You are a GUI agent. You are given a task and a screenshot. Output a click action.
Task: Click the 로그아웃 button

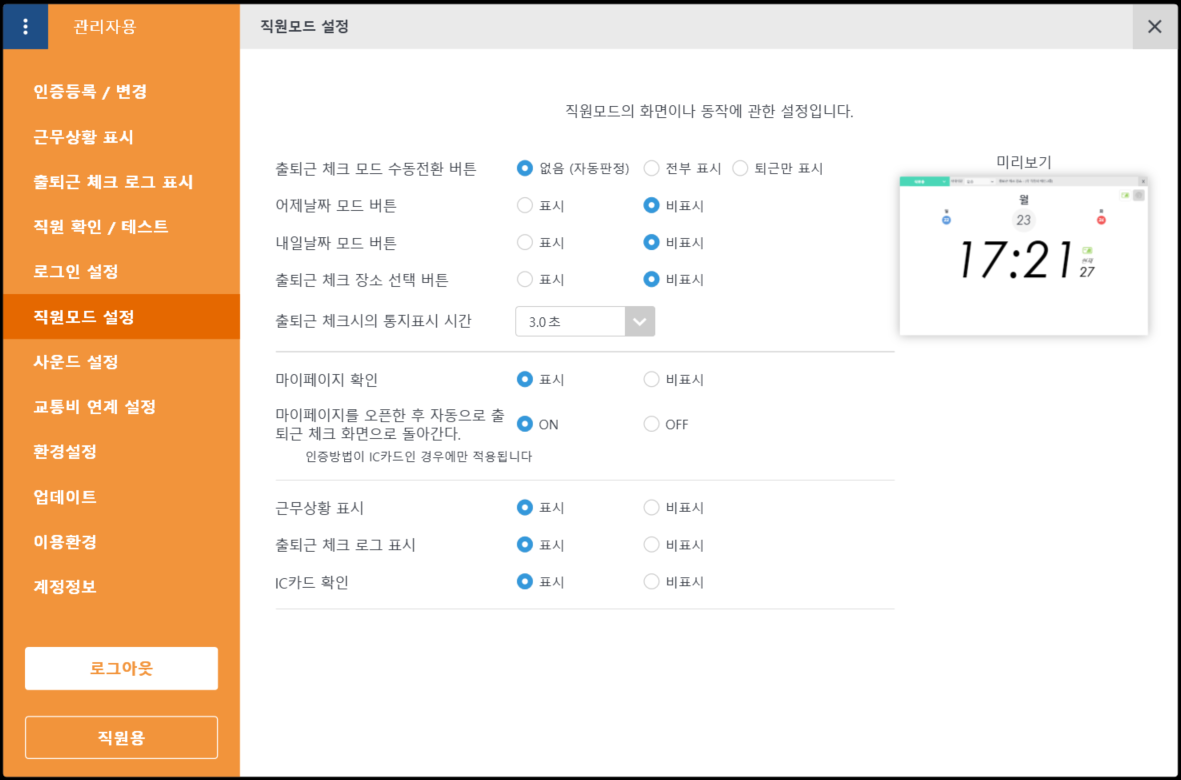pyautogui.click(x=121, y=668)
